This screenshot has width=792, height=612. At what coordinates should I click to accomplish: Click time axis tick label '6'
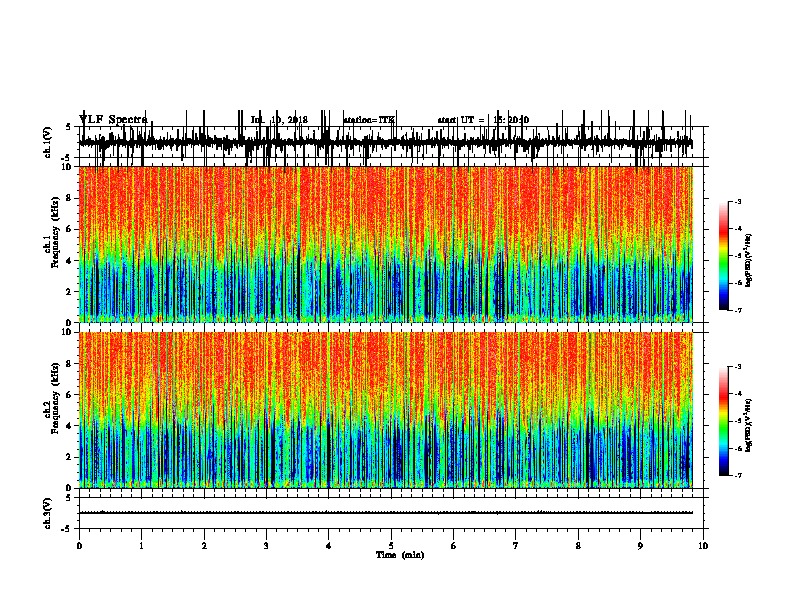point(453,546)
